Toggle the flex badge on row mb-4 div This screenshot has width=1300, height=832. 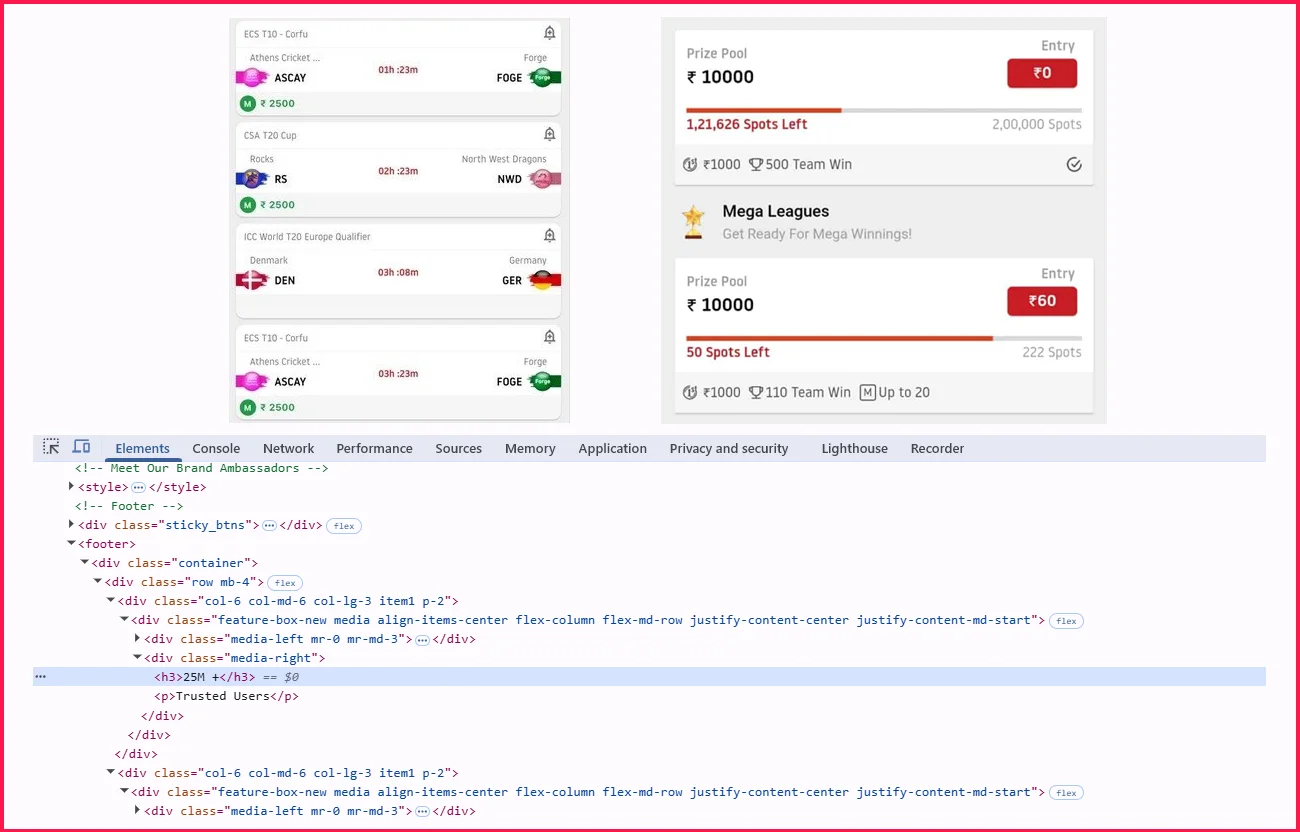285,583
